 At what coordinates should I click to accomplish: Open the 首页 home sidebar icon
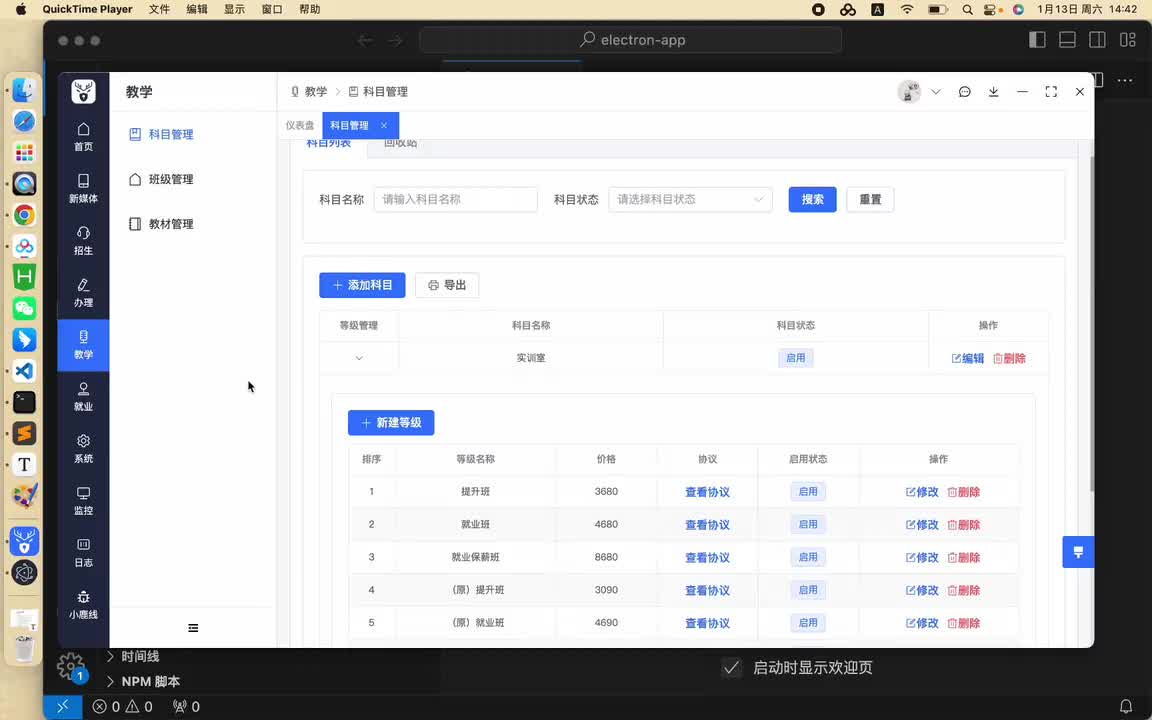pyautogui.click(x=83, y=137)
